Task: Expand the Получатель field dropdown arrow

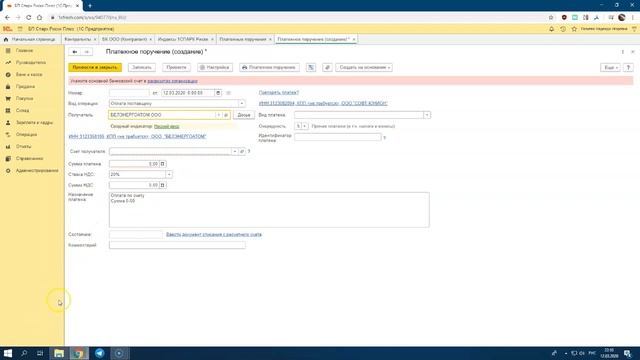Action: coord(218,115)
